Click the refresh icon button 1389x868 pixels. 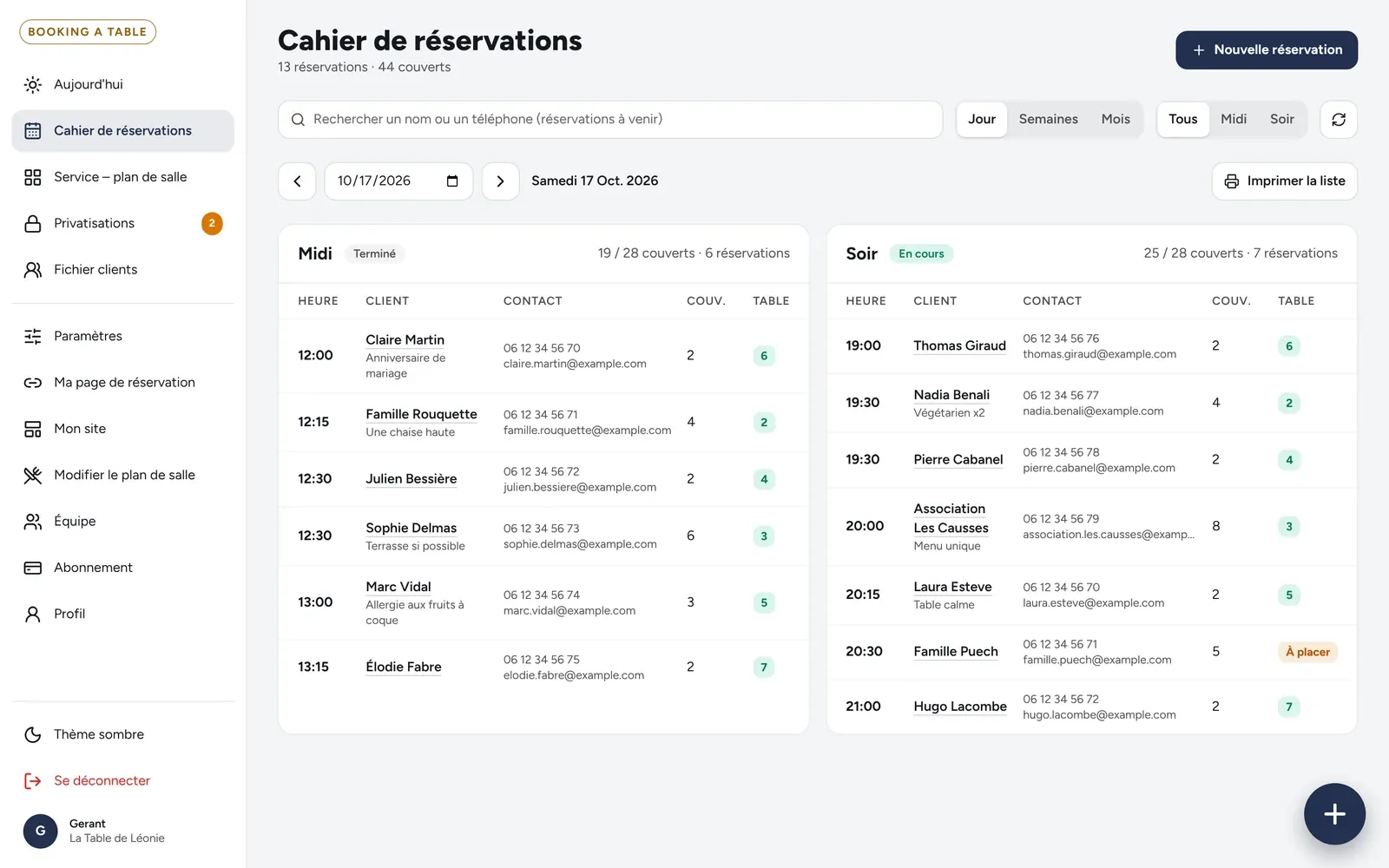pos(1338,120)
